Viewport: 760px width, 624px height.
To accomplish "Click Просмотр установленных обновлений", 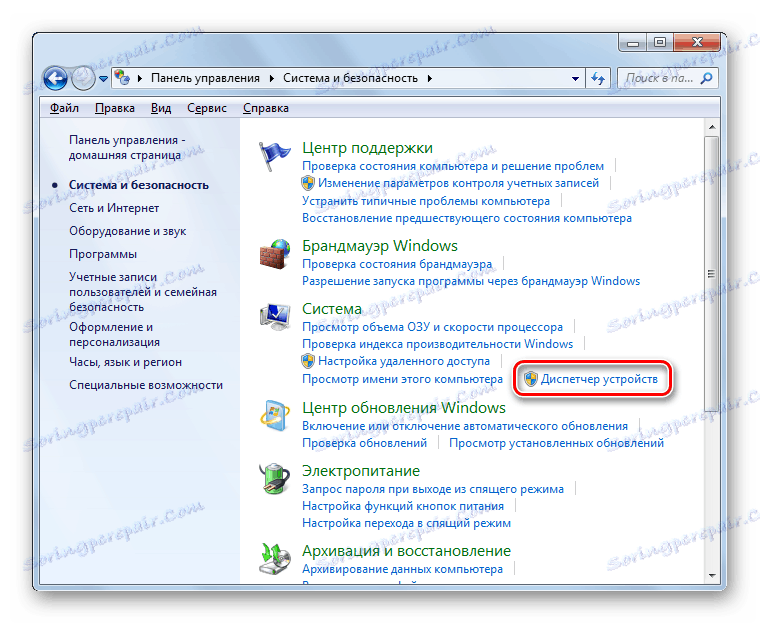I will (x=556, y=443).
